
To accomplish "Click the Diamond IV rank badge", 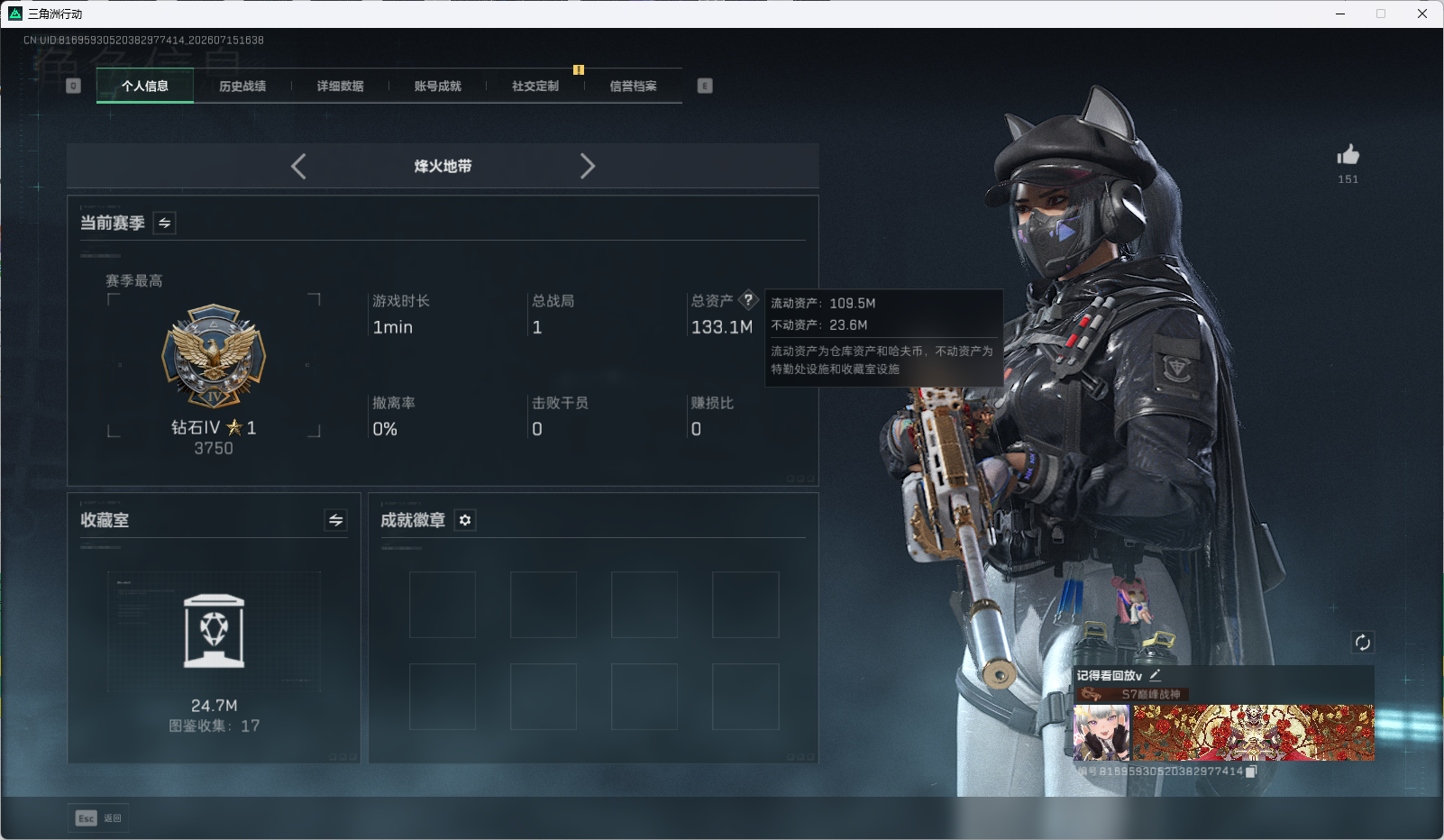I will point(214,356).
